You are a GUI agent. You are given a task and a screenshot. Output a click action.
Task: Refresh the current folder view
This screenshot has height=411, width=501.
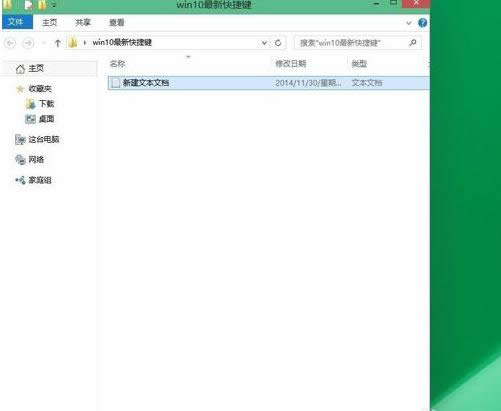[278, 43]
